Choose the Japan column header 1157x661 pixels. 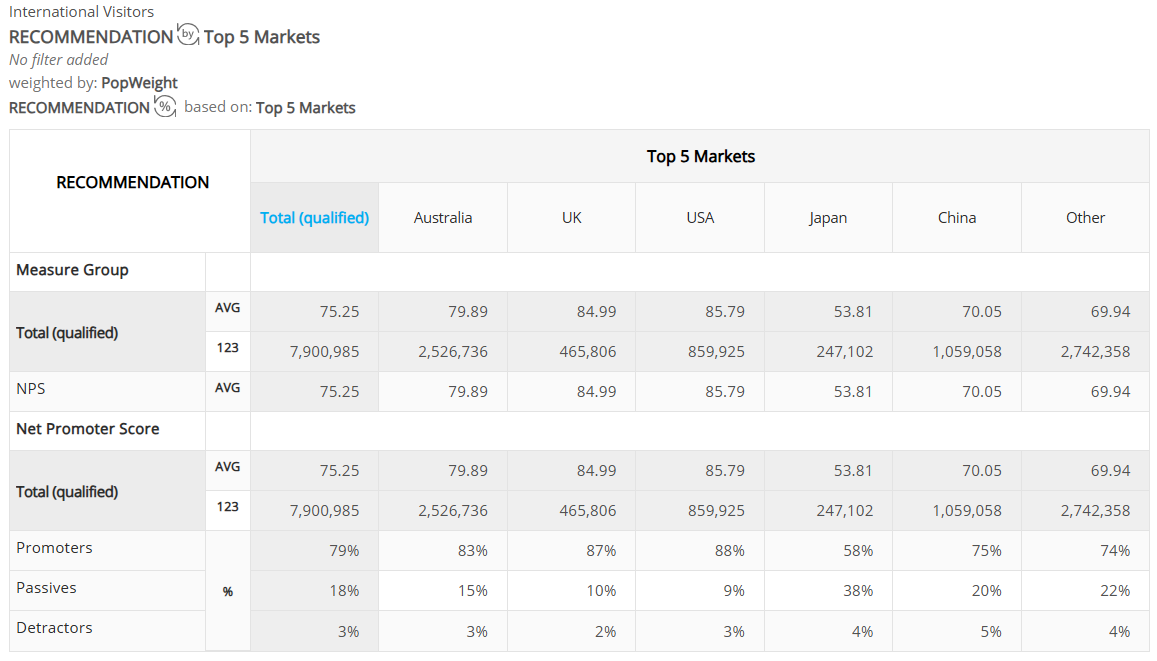click(828, 218)
